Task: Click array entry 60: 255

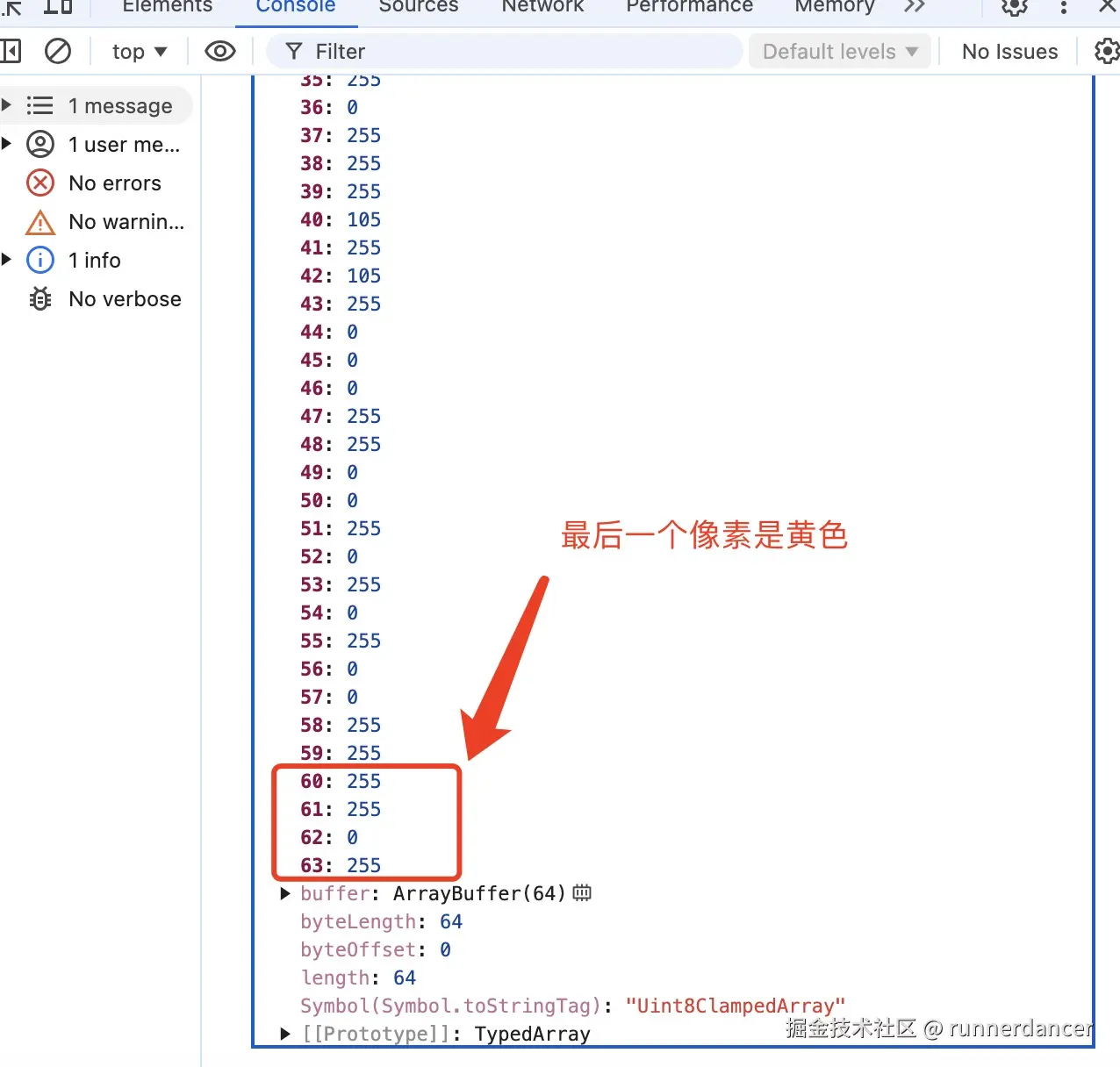Action: [x=341, y=781]
